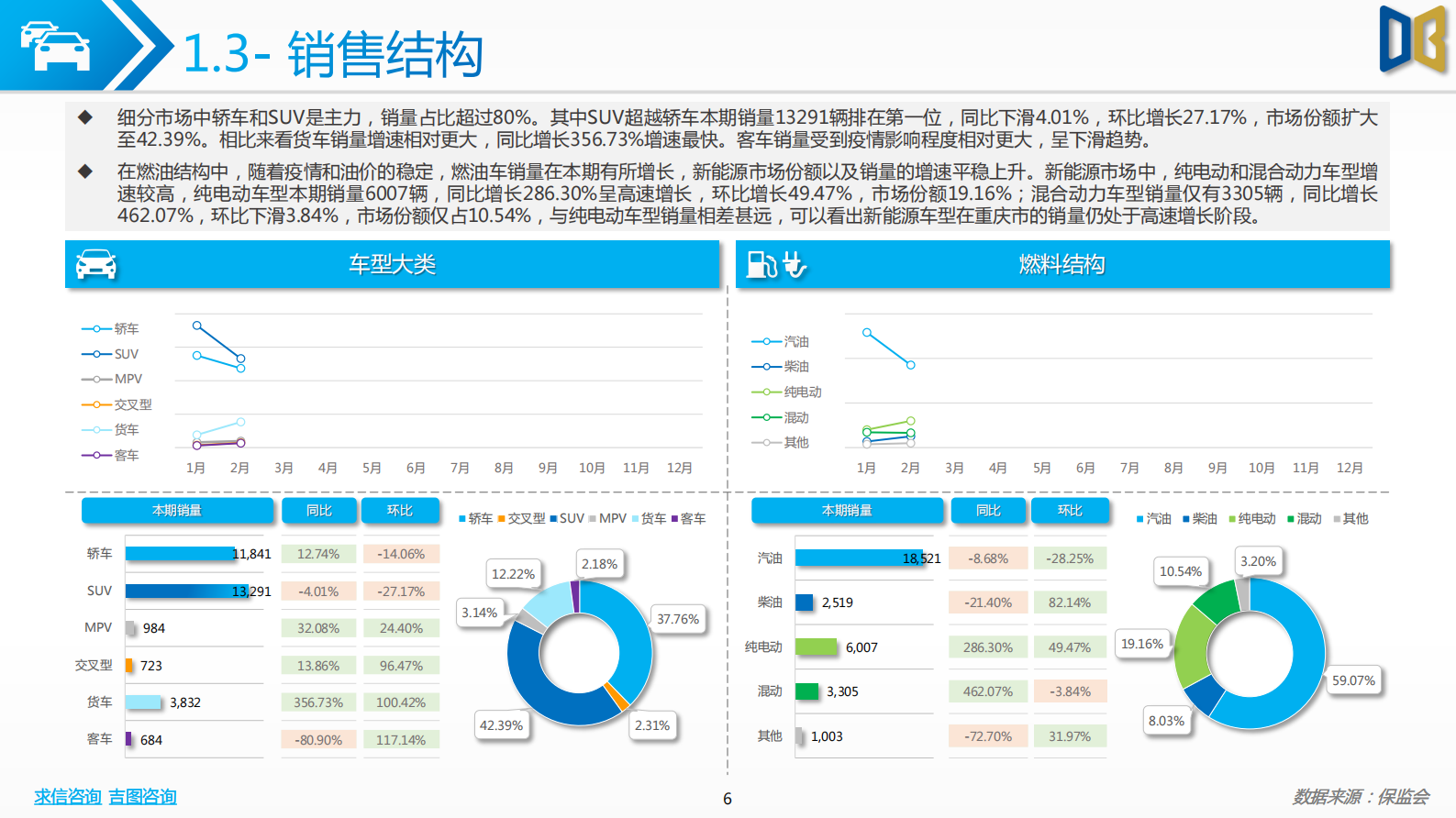Click the 客车 line legend marker
This screenshot has height=818, width=1456.
96,455
